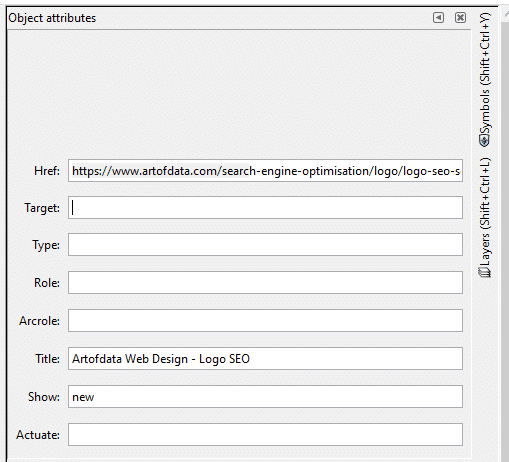This screenshot has width=509, height=462.
Task: Click the 'Href:' label
Action: click(x=47, y=171)
